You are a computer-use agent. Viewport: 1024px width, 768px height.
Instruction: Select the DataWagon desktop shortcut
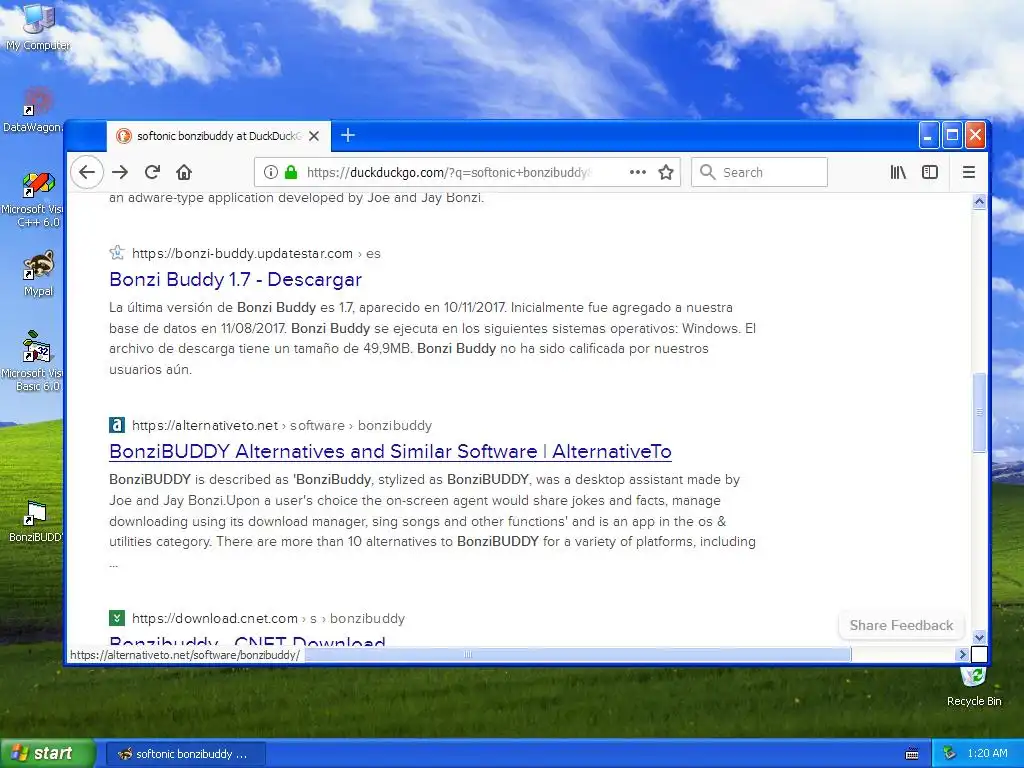(x=33, y=110)
